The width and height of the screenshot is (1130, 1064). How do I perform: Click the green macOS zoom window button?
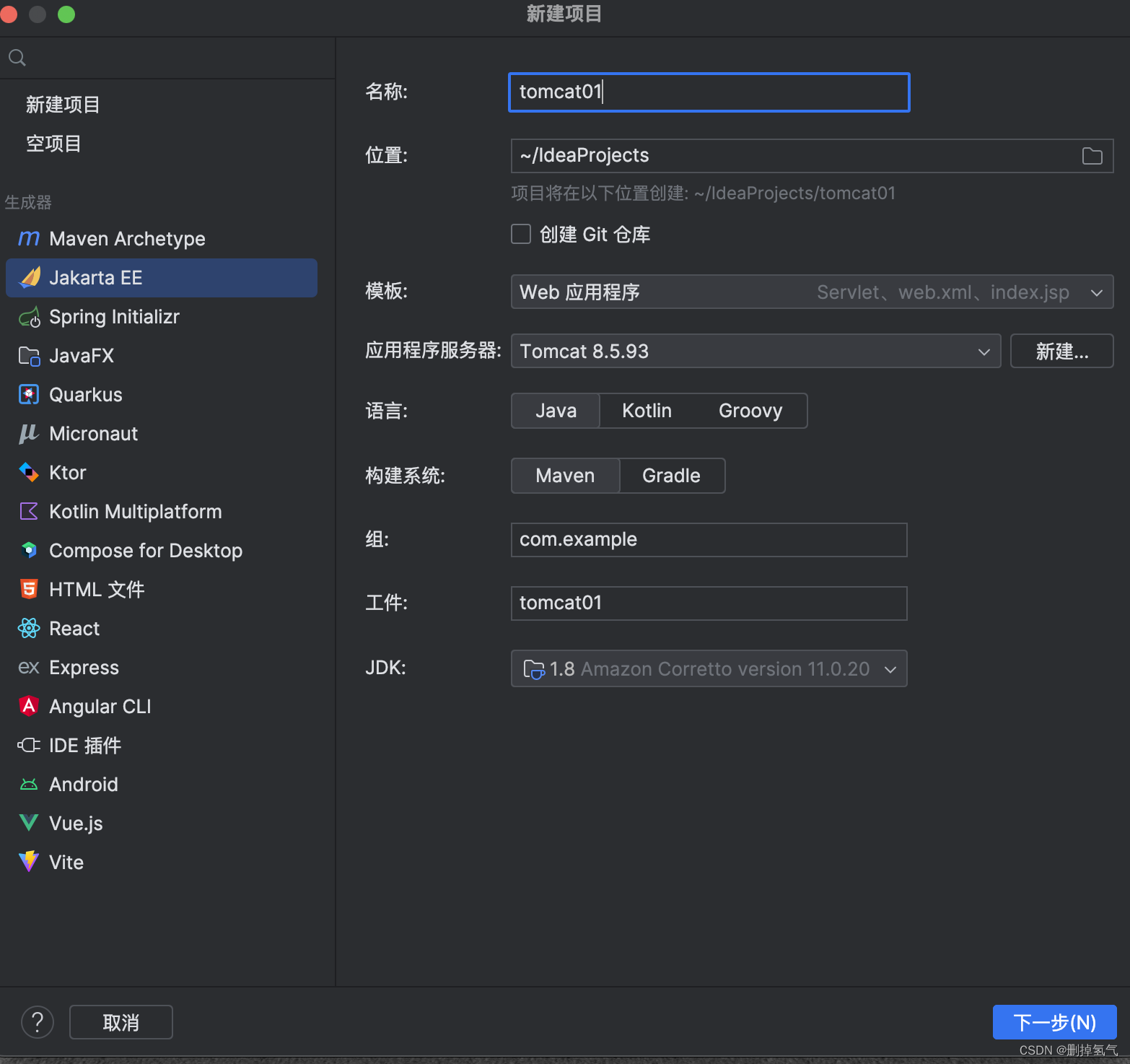coord(66,14)
